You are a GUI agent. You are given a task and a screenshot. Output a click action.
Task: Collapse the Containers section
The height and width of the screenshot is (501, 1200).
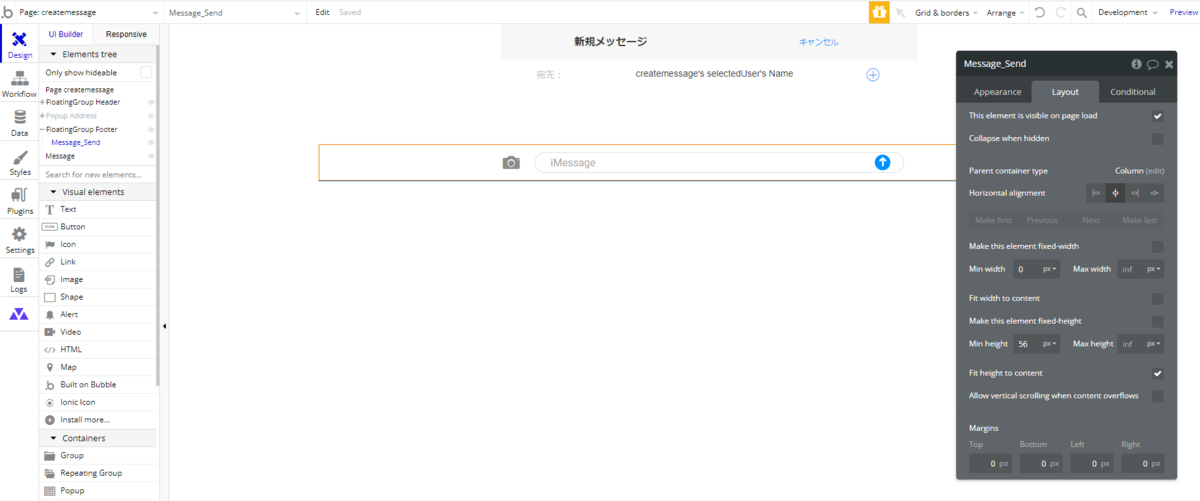pos(53,438)
